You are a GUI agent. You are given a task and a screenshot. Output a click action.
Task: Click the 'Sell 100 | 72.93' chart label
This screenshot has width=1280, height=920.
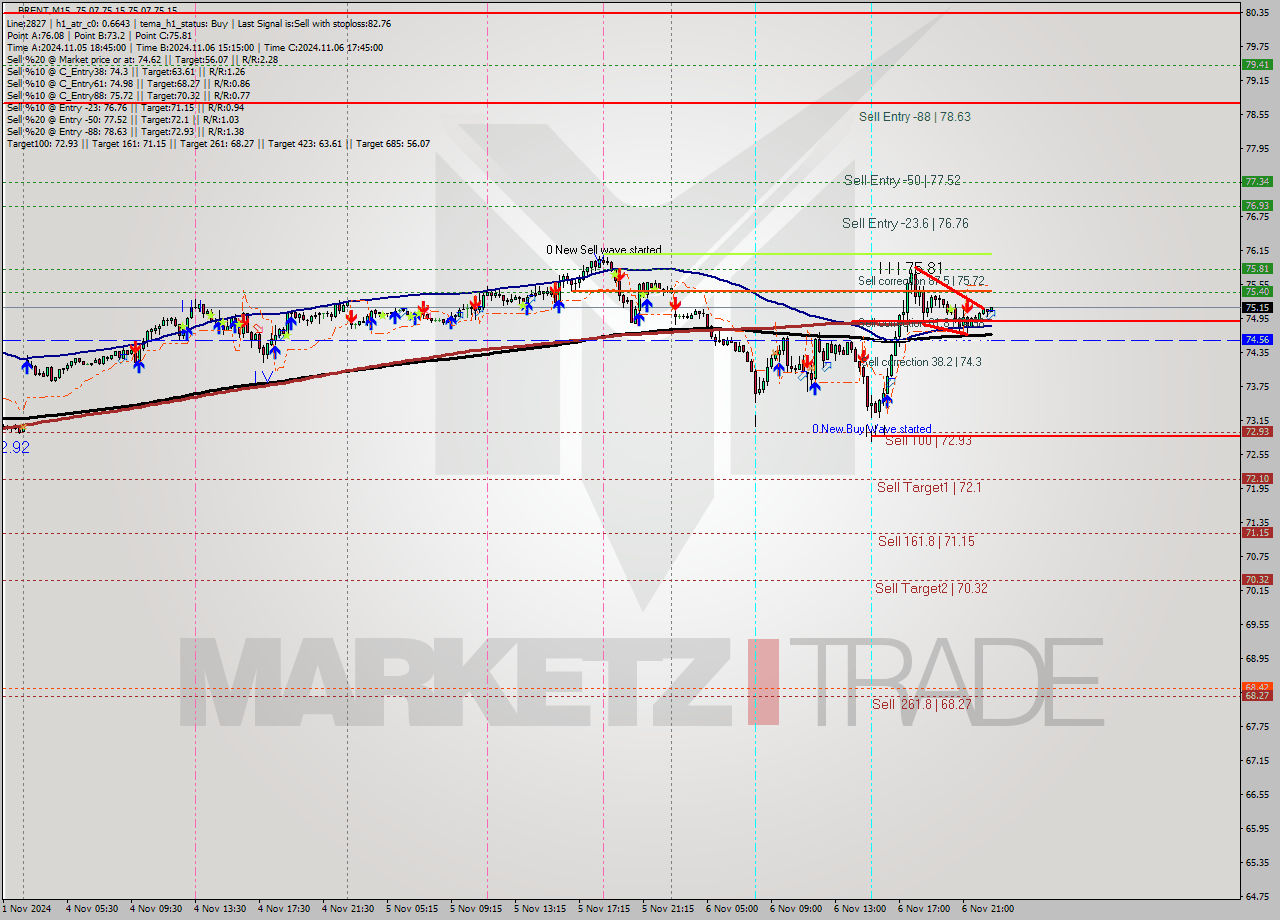pyautogui.click(x=928, y=441)
